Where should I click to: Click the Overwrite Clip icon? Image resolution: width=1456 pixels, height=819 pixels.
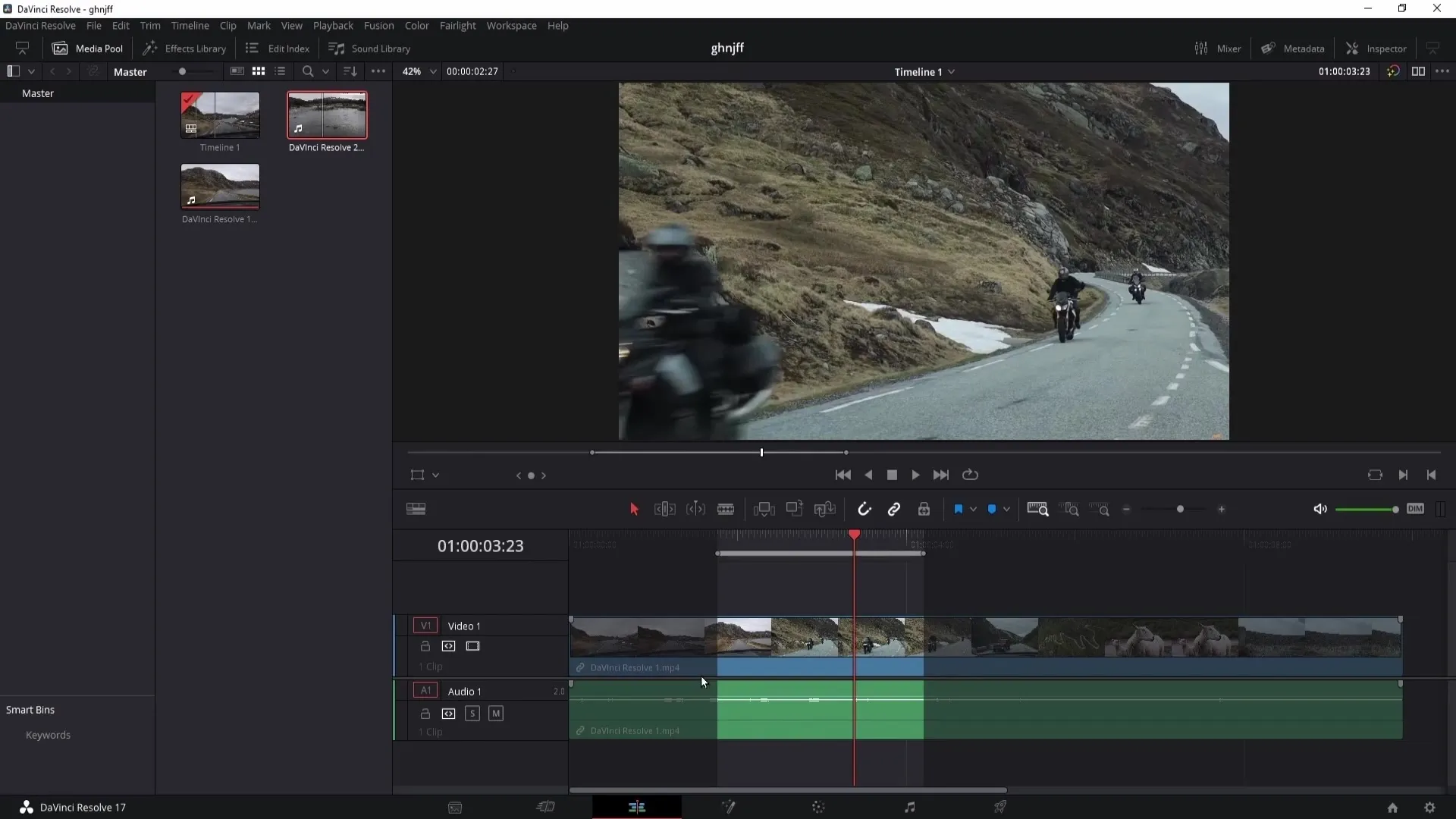coord(794,509)
